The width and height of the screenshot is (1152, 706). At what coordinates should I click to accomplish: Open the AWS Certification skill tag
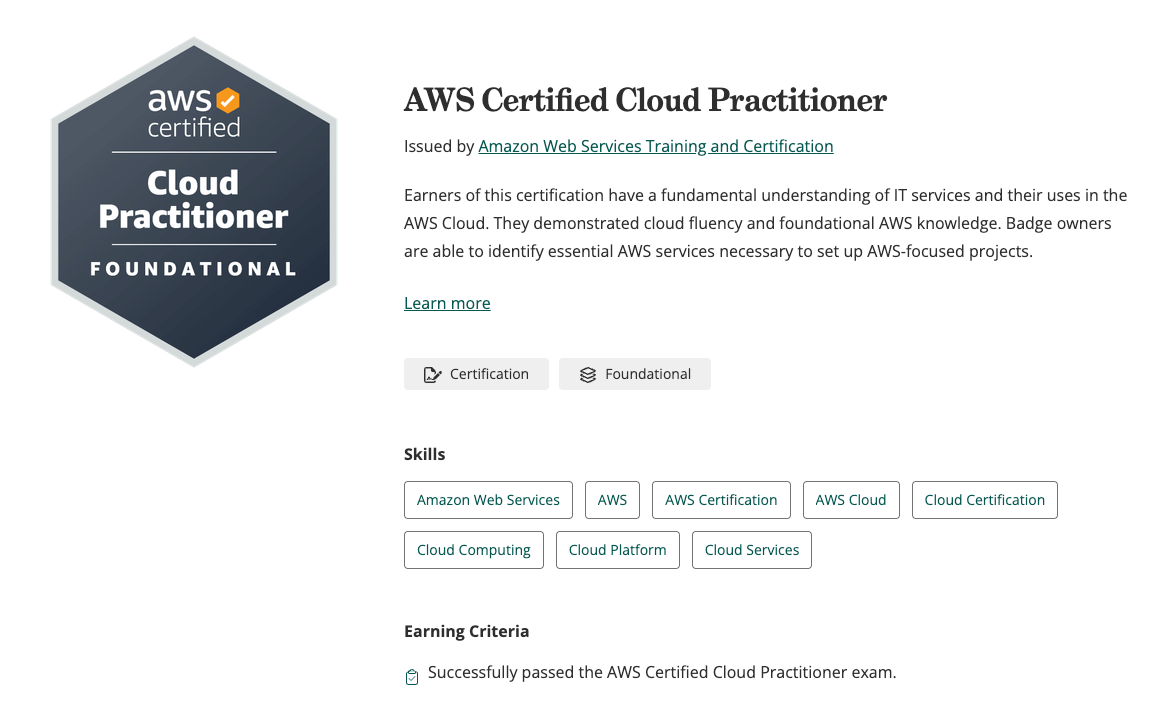pos(721,500)
